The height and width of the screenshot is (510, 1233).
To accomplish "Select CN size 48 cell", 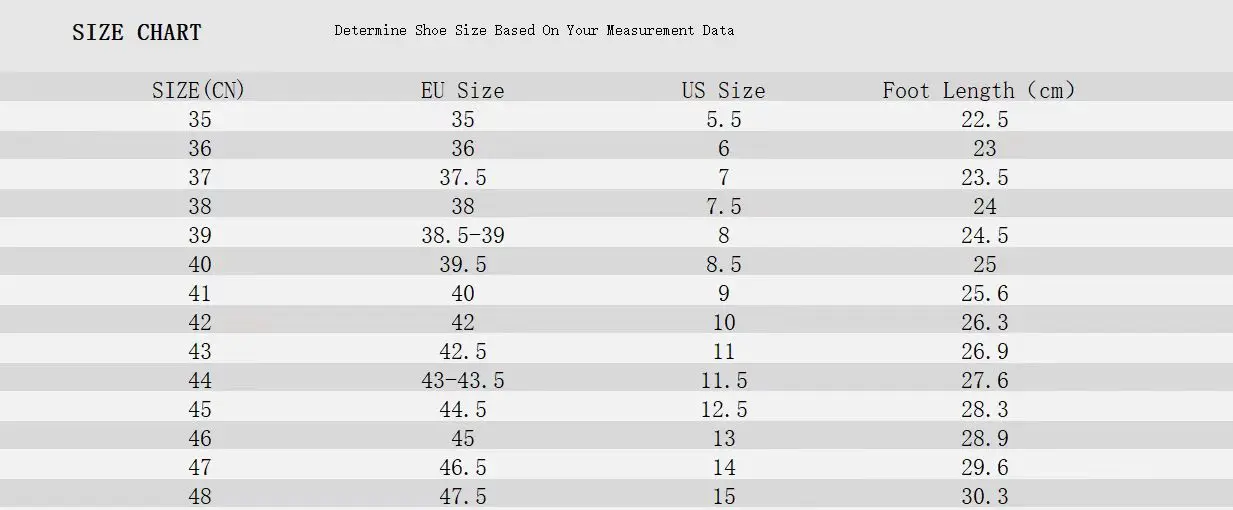I will (200, 496).
